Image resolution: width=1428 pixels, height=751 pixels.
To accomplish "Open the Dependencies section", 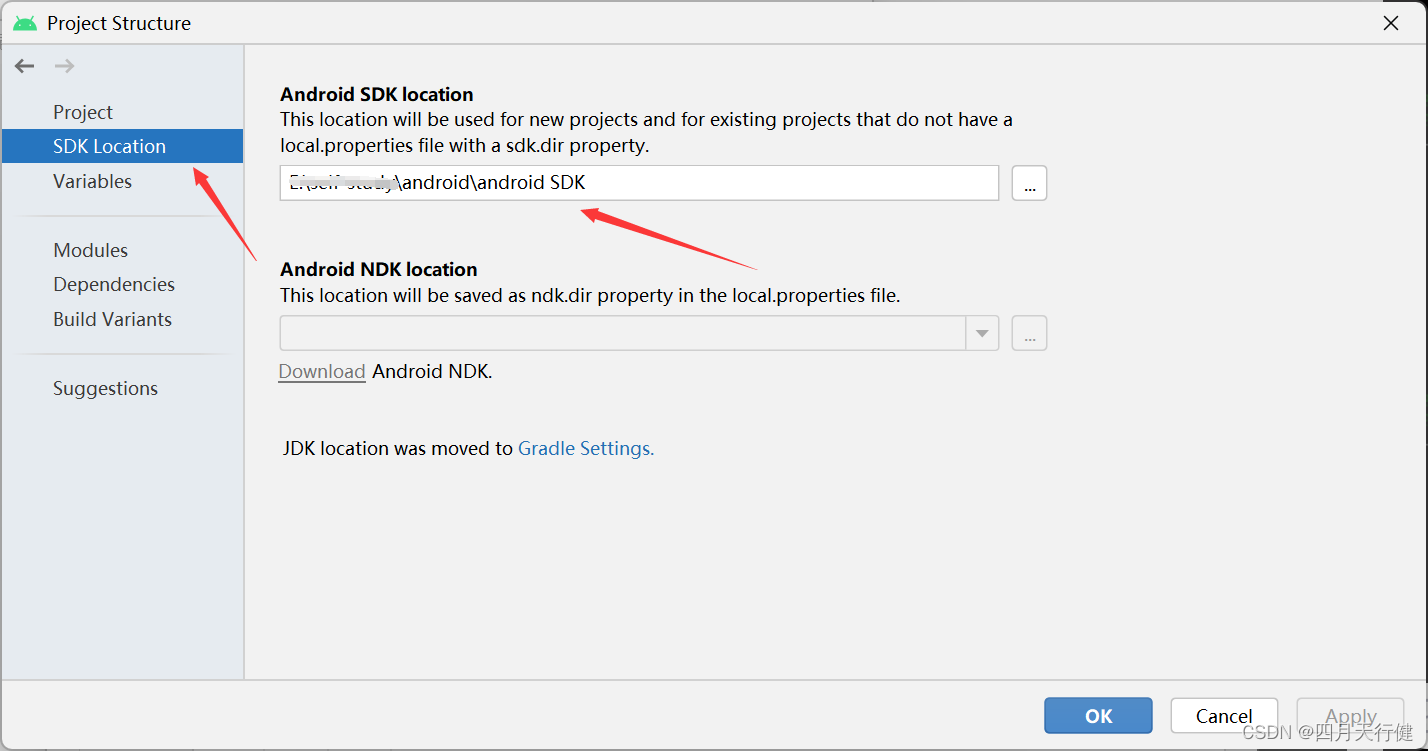I will pyautogui.click(x=114, y=285).
